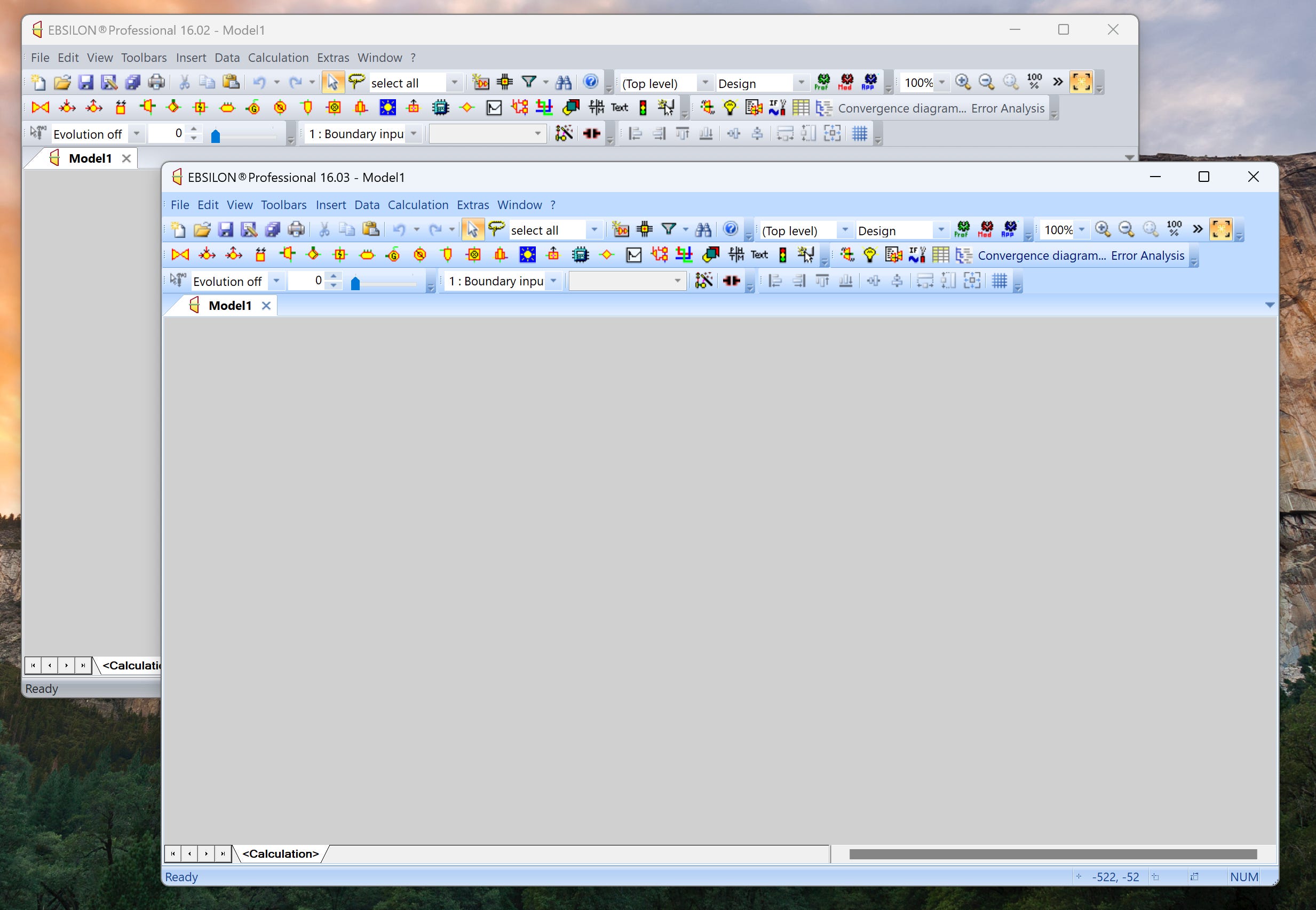Image resolution: width=1316 pixels, height=910 pixels.
Task: Save the model with the floppy disk icon in the 16.03 window
Action: point(225,230)
